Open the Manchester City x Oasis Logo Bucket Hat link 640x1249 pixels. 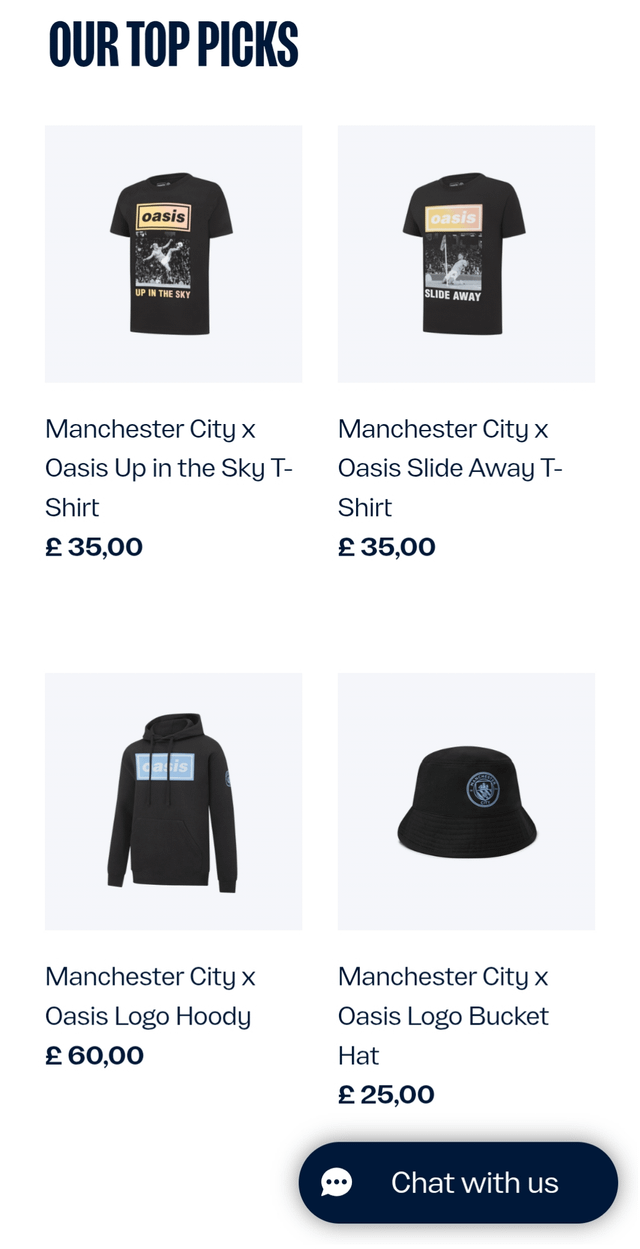click(x=443, y=1015)
